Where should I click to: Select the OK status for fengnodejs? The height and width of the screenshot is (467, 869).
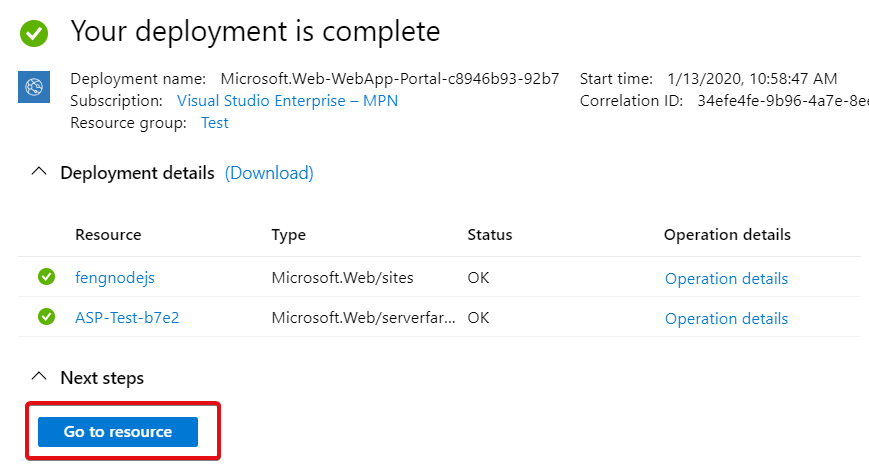click(x=478, y=278)
